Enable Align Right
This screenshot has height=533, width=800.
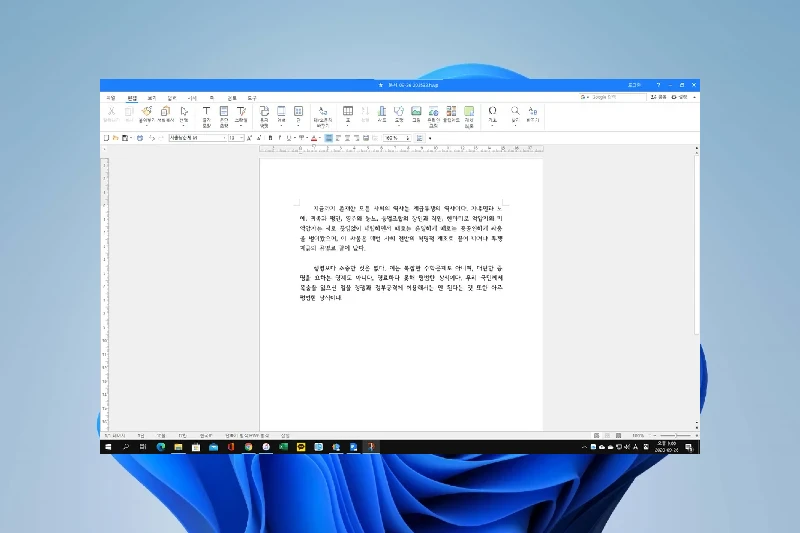(357, 138)
